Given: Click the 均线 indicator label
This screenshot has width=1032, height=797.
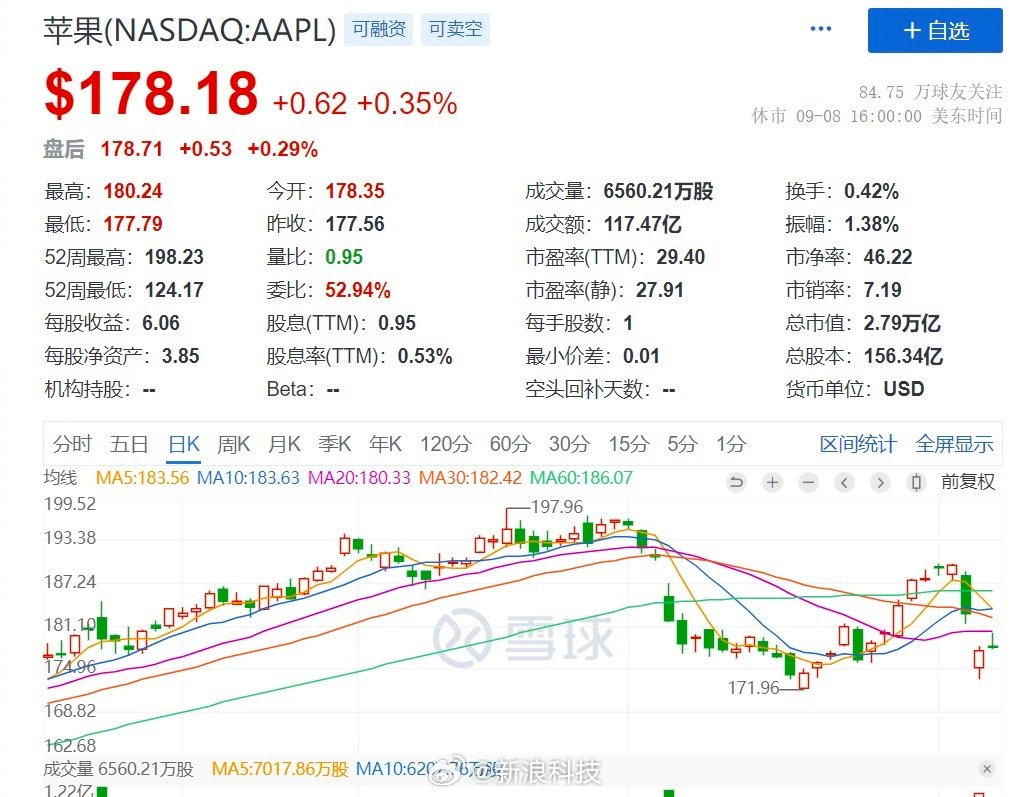Looking at the screenshot, I should [61, 477].
